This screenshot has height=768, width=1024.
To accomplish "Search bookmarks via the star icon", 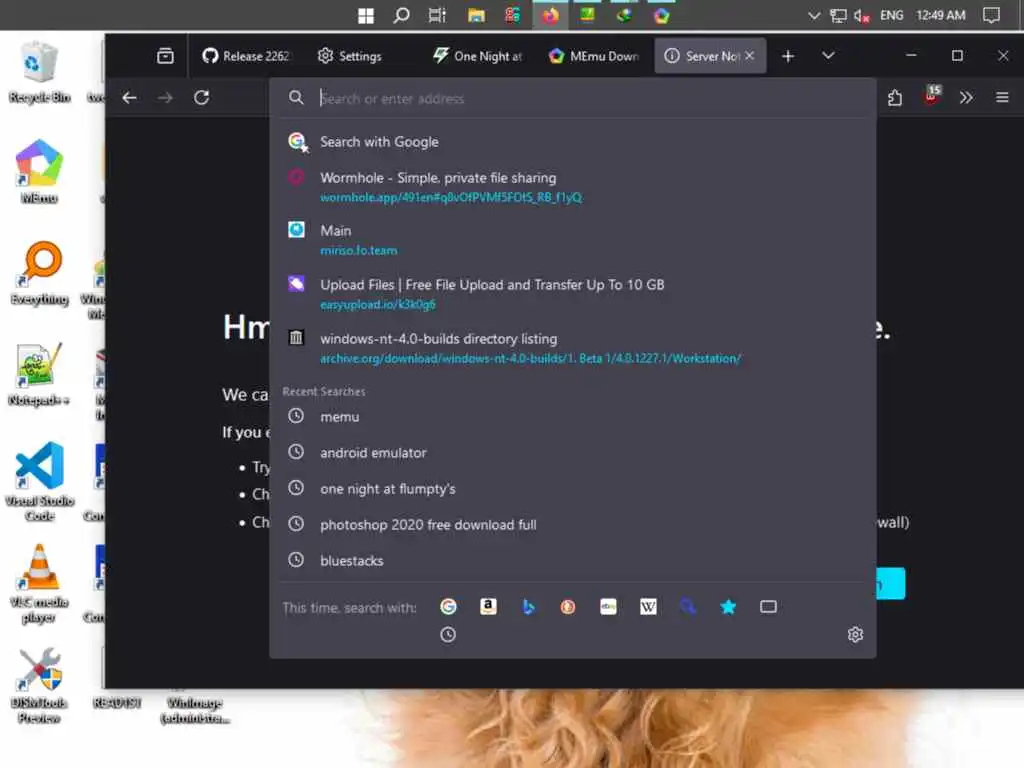I will click(728, 607).
